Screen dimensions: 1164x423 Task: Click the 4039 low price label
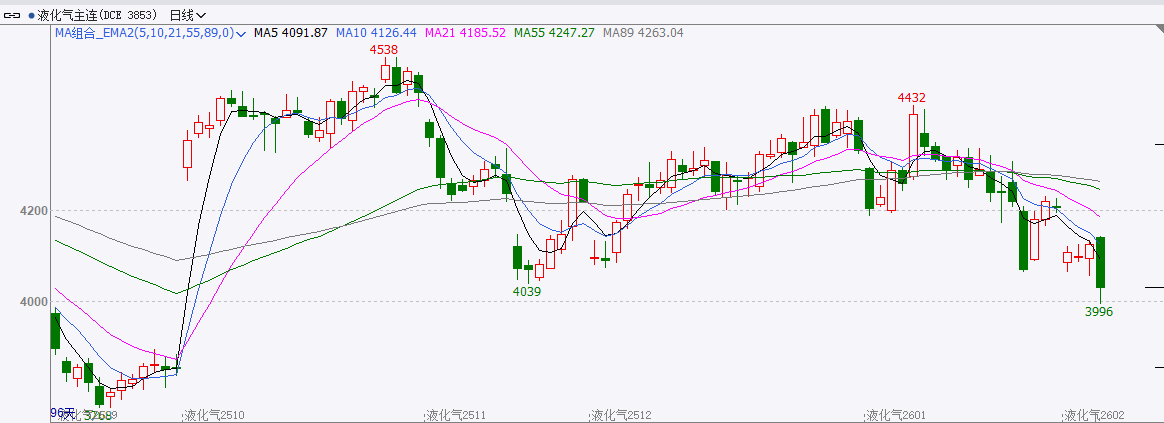(x=527, y=291)
